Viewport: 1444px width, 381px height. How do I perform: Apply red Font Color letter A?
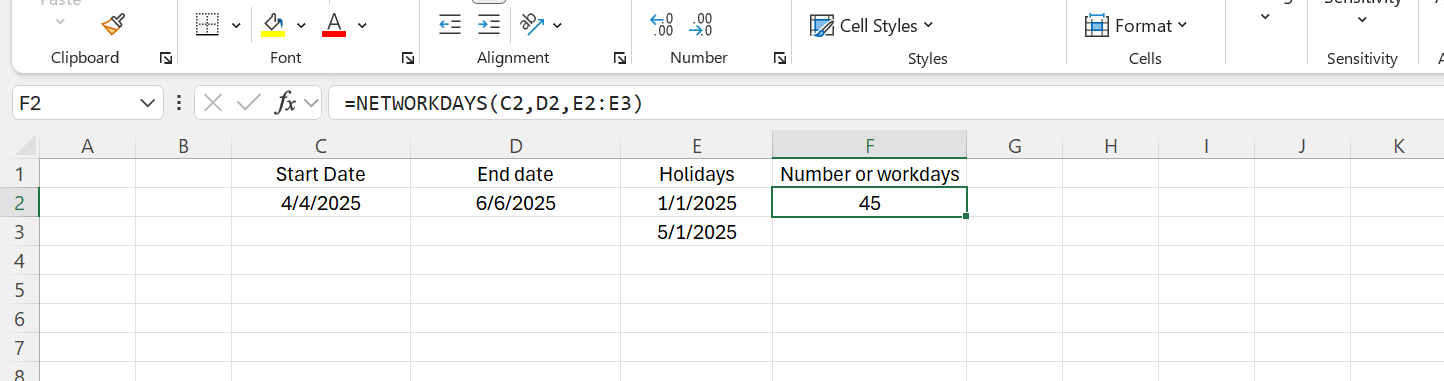click(x=334, y=24)
